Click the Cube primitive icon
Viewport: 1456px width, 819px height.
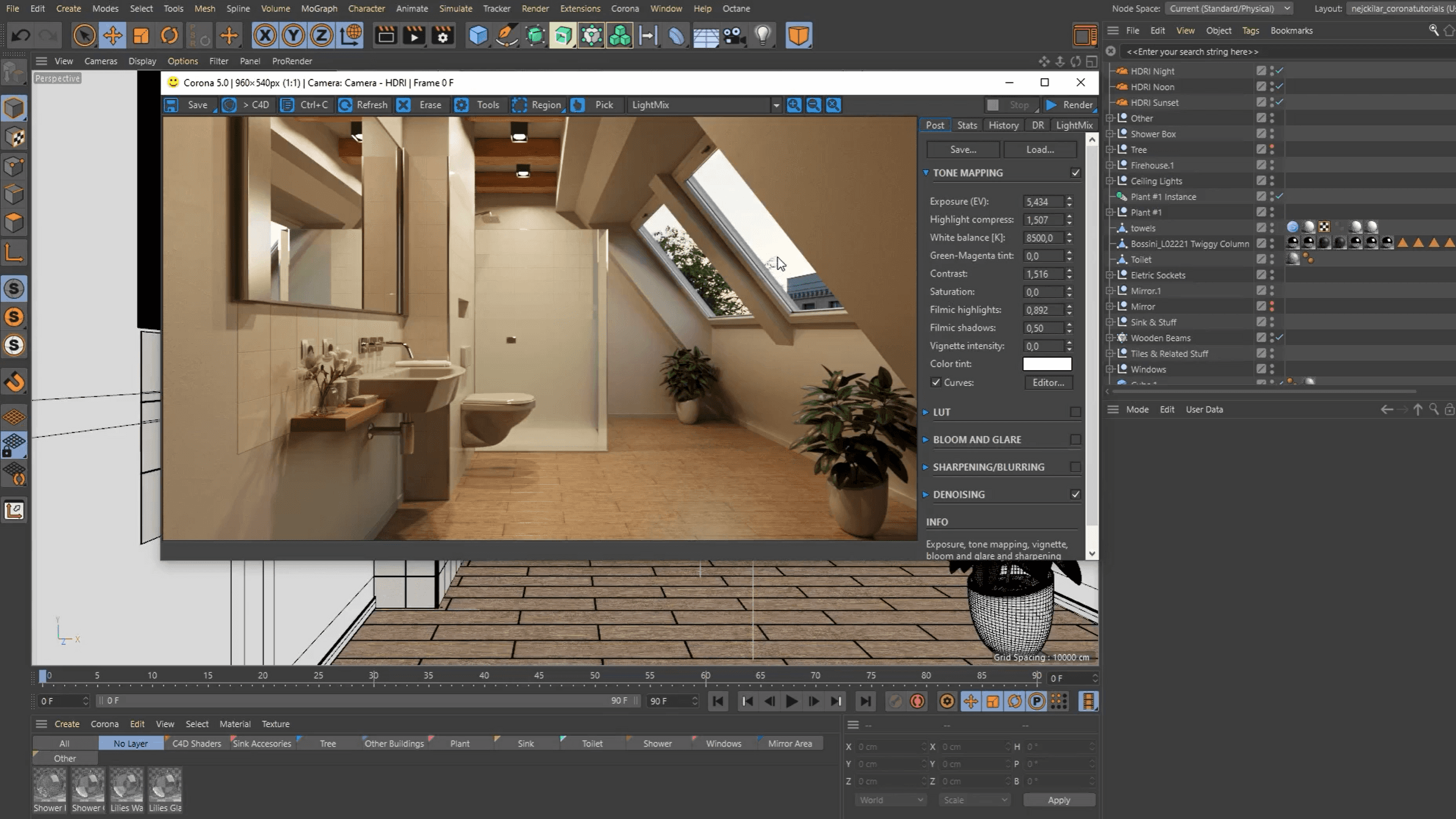pyautogui.click(x=478, y=35)
